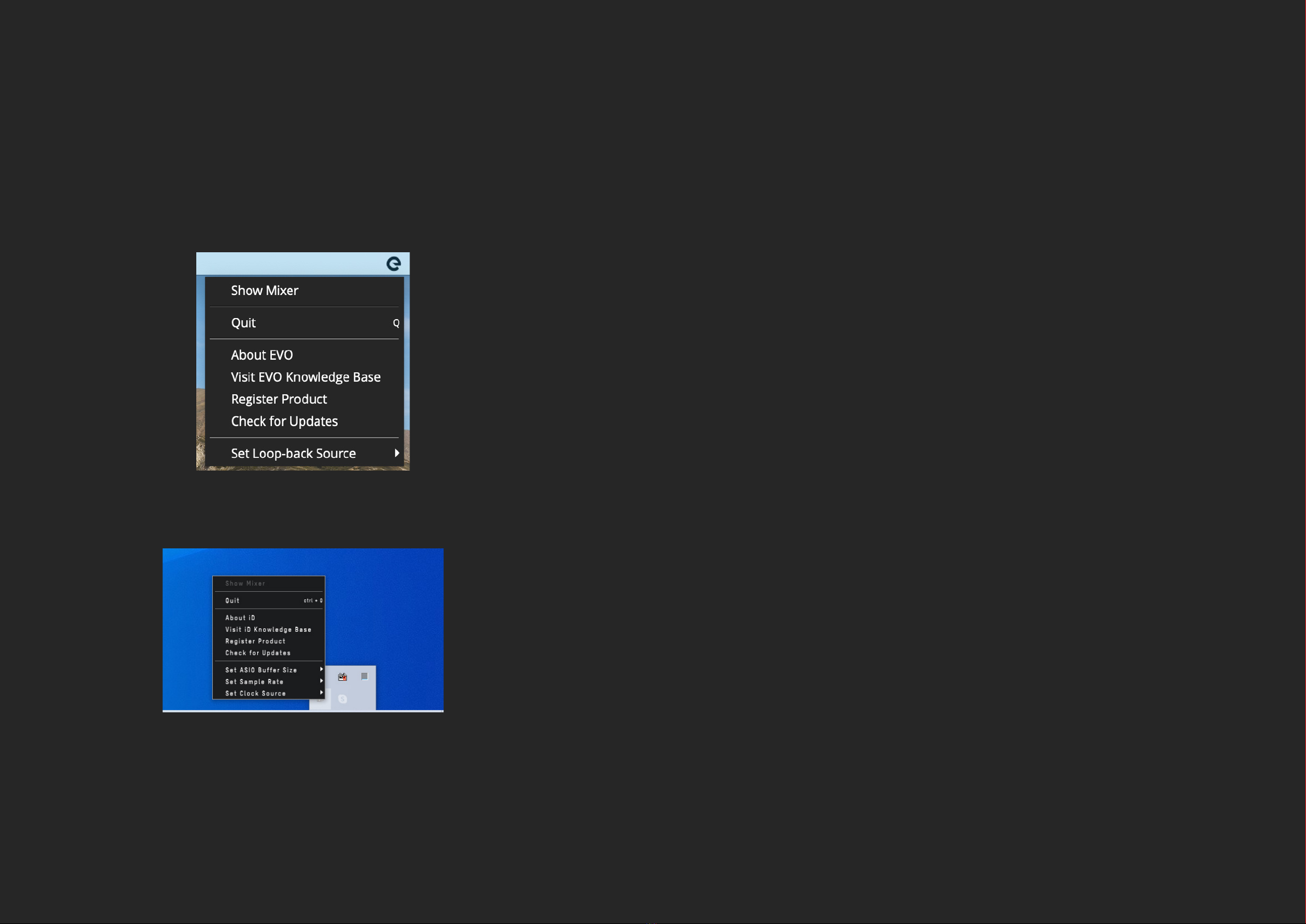Viewport: 1306px width, 924px height.
Task: Click the greyed Show Mixer in iD menu
Action: [269, 583]
